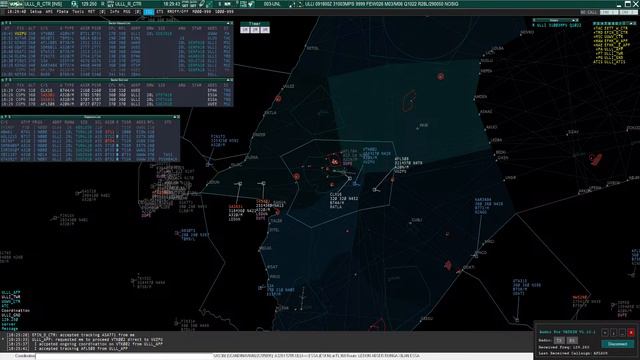Click the NE CALL button

pos(589,12)
